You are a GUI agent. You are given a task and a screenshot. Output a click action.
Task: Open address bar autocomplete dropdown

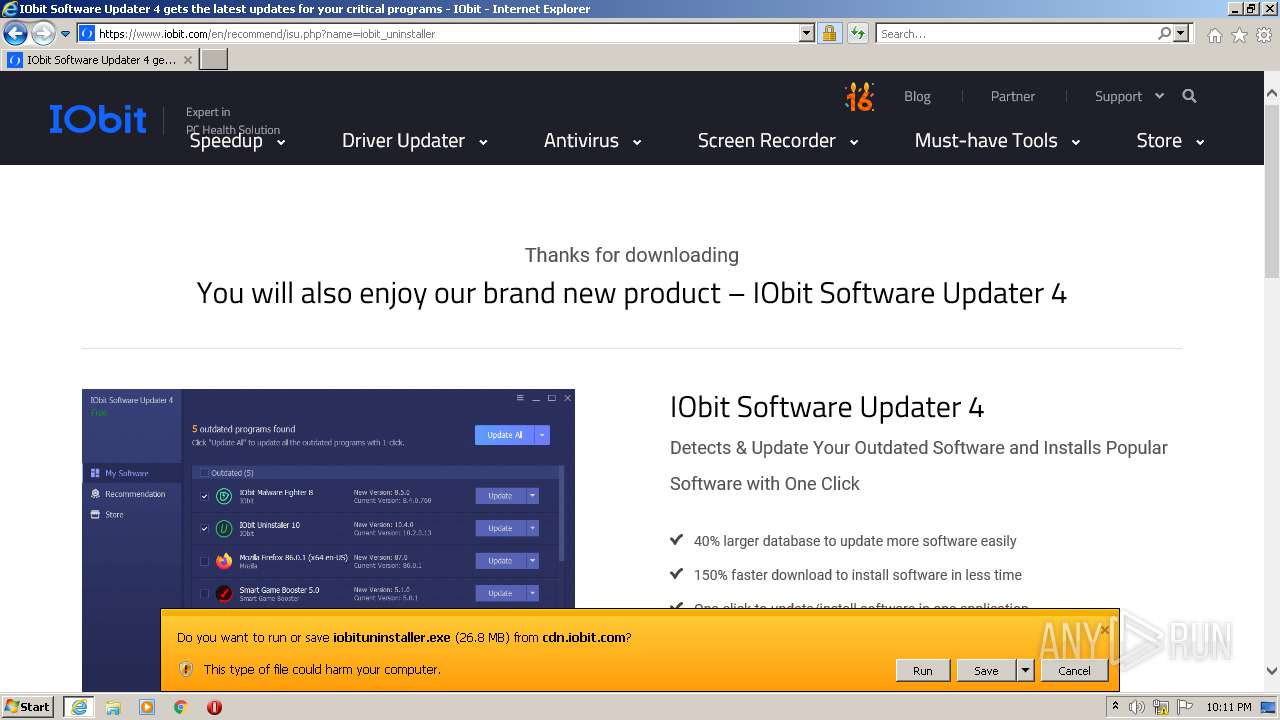click(807, 33)
